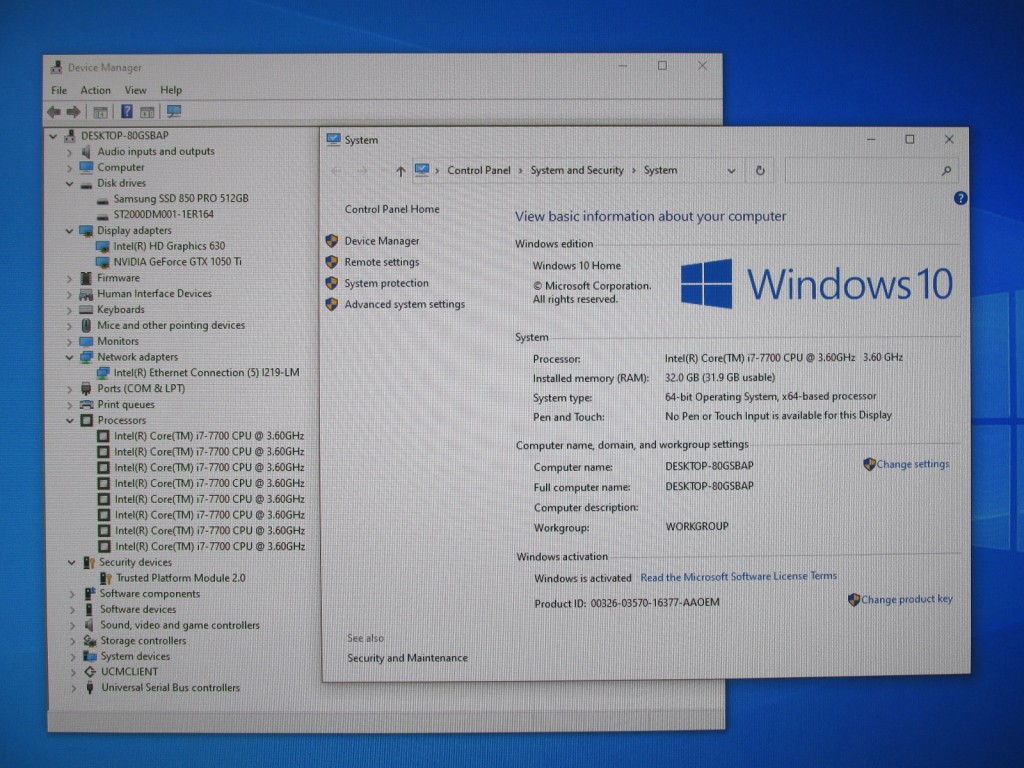This screenshot has width=1024, height=768.
Task: Open the Action menu in Device Manager
Action: pos(95,90)
